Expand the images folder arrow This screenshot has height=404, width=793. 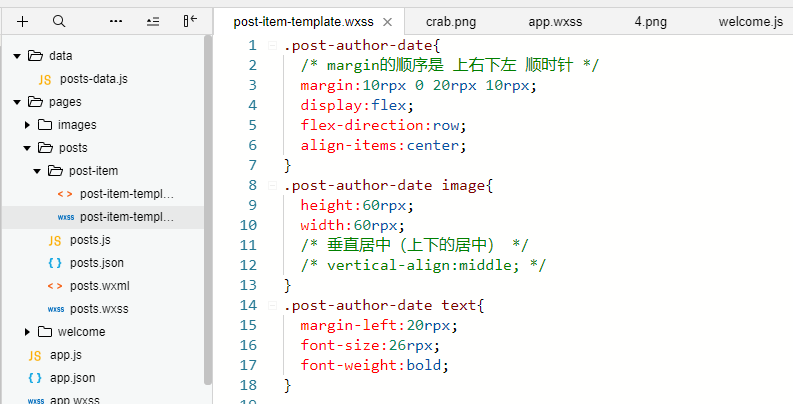click(27, 124)
